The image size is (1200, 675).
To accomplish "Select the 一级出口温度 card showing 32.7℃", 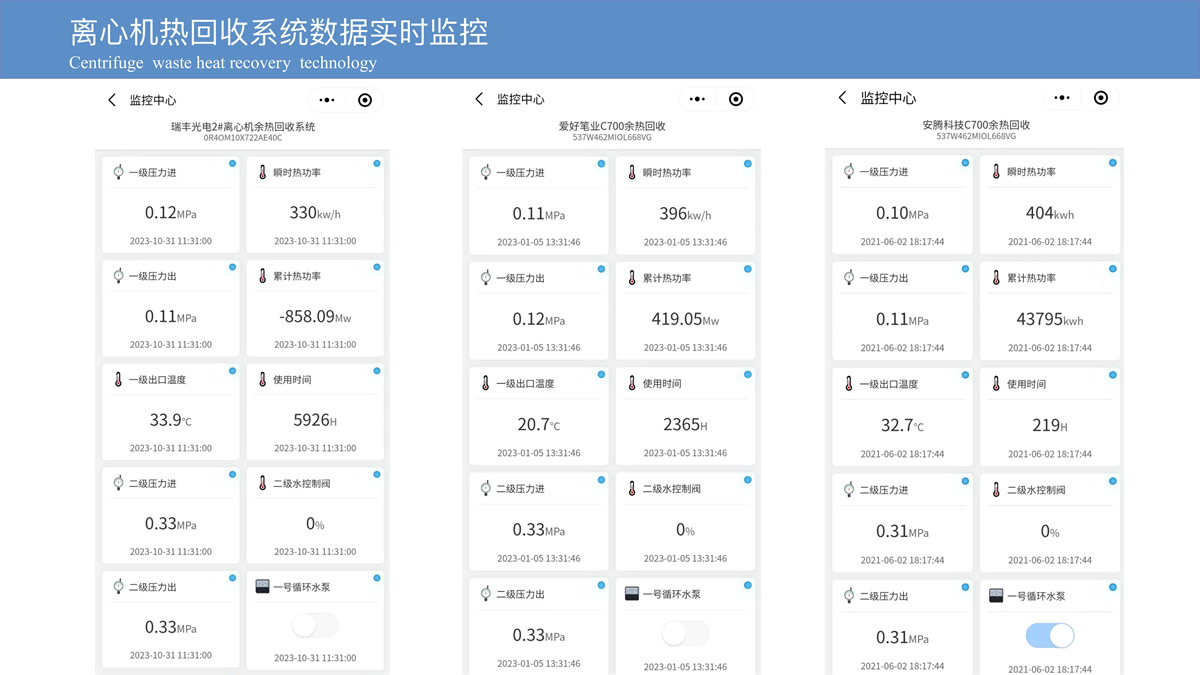I will [x=902, y=416].
